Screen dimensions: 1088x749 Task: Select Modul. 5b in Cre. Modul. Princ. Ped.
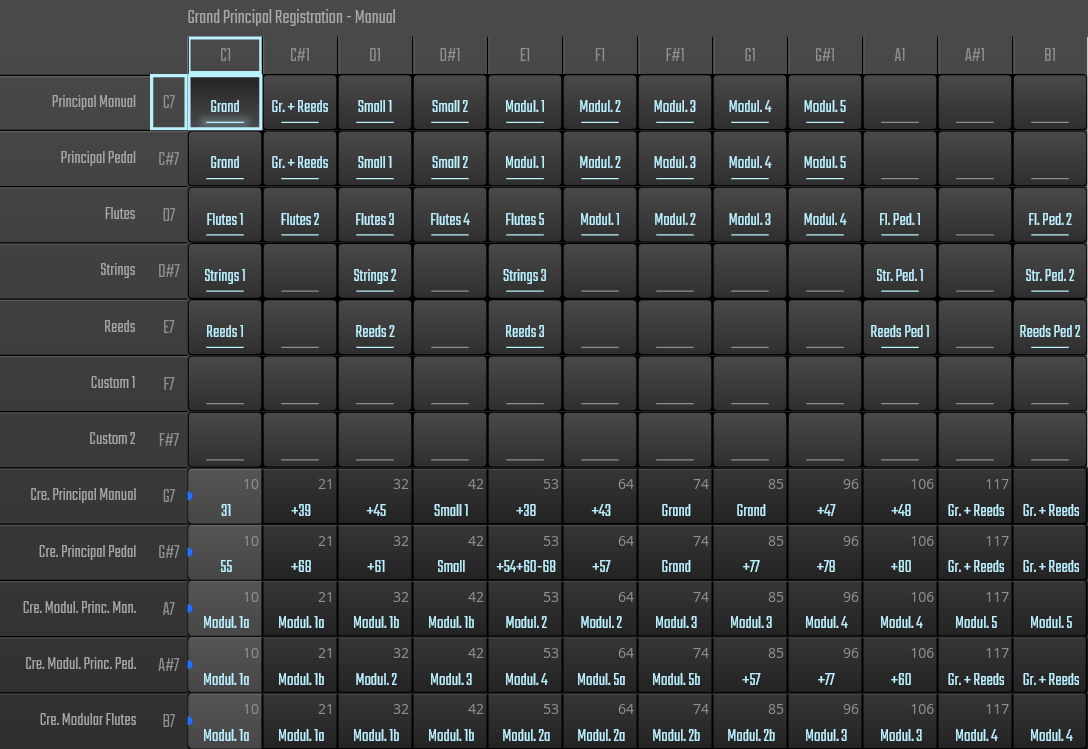tap(674, 666)
